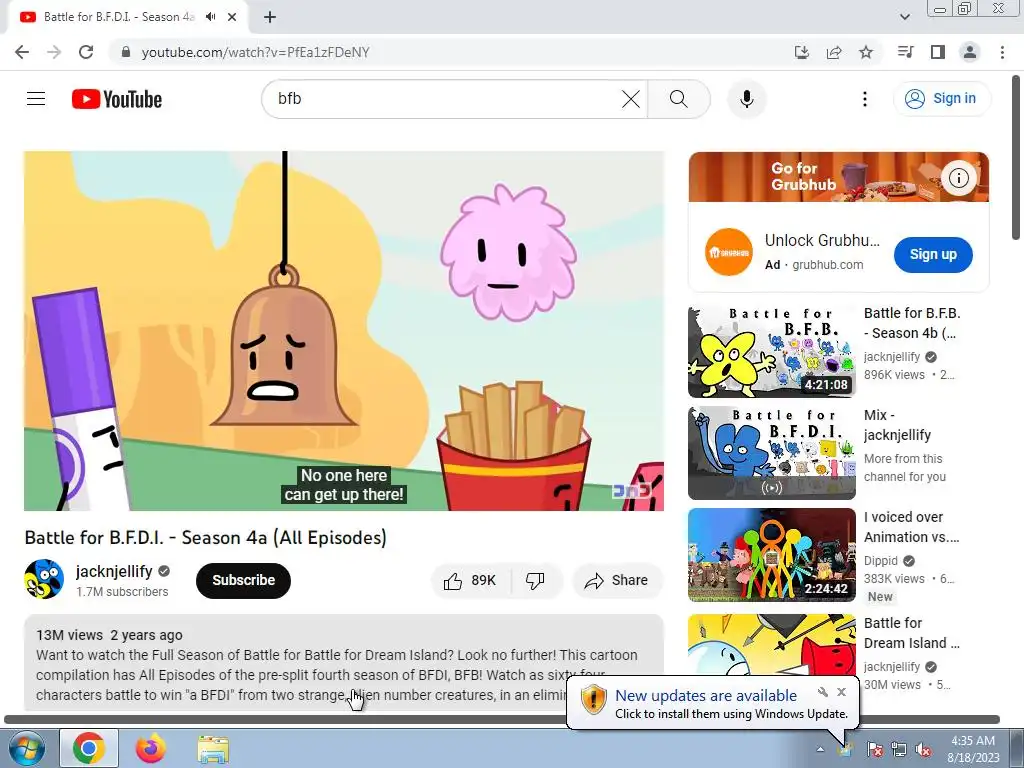The image size is (1024, 768).
Task: Open the Mix - jacknjellify title
Action: pos(897,425)
